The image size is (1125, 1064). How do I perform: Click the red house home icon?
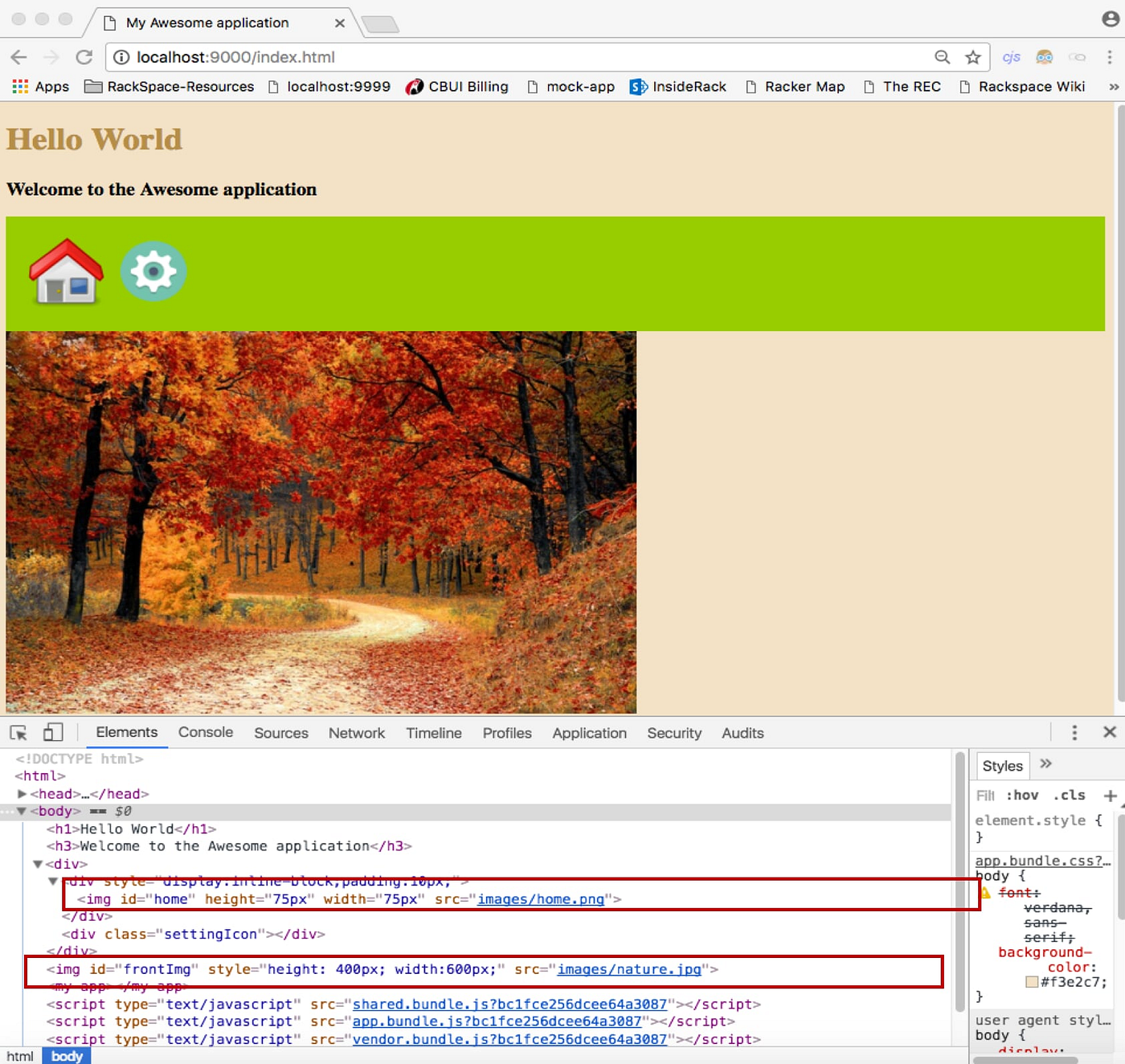point(67,272)
